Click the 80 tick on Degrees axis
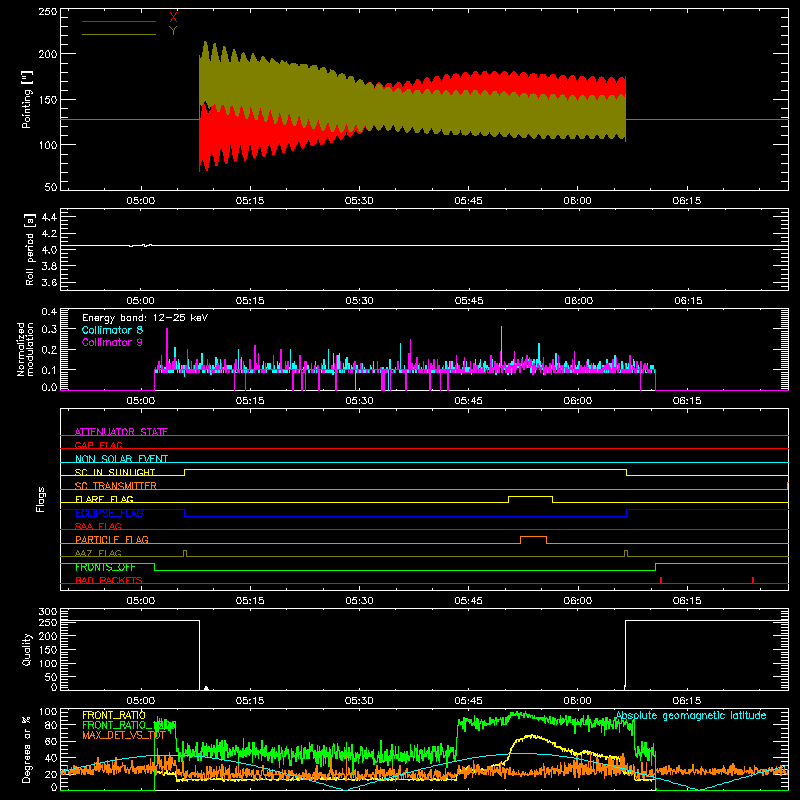Viewport: 800px width, 800px height. pos(51,725)
